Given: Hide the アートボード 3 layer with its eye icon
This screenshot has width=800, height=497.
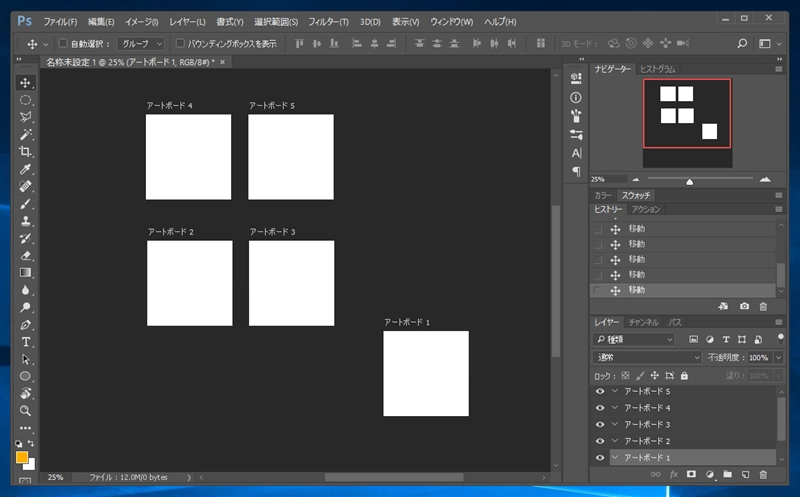Looking at the screenshot, I should (600, 424).
